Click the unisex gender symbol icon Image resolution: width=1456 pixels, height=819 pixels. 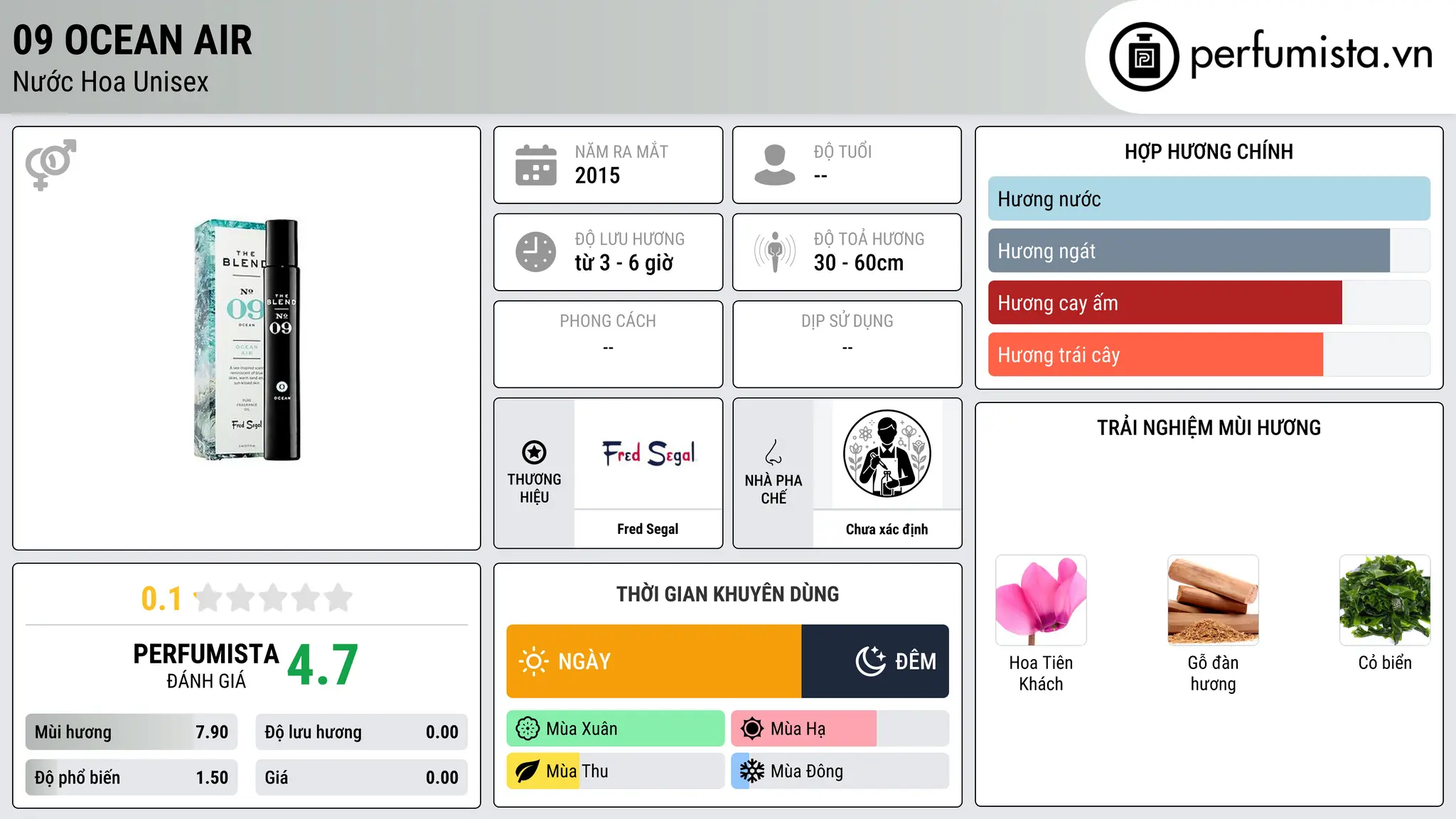pyautogui.click(x=50, y=164)
